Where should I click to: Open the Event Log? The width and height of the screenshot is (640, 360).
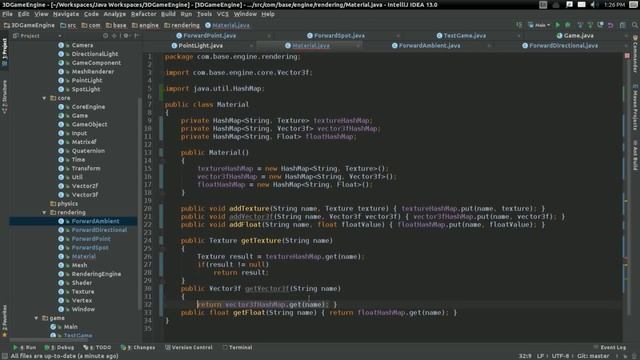(x=610, y=348)
